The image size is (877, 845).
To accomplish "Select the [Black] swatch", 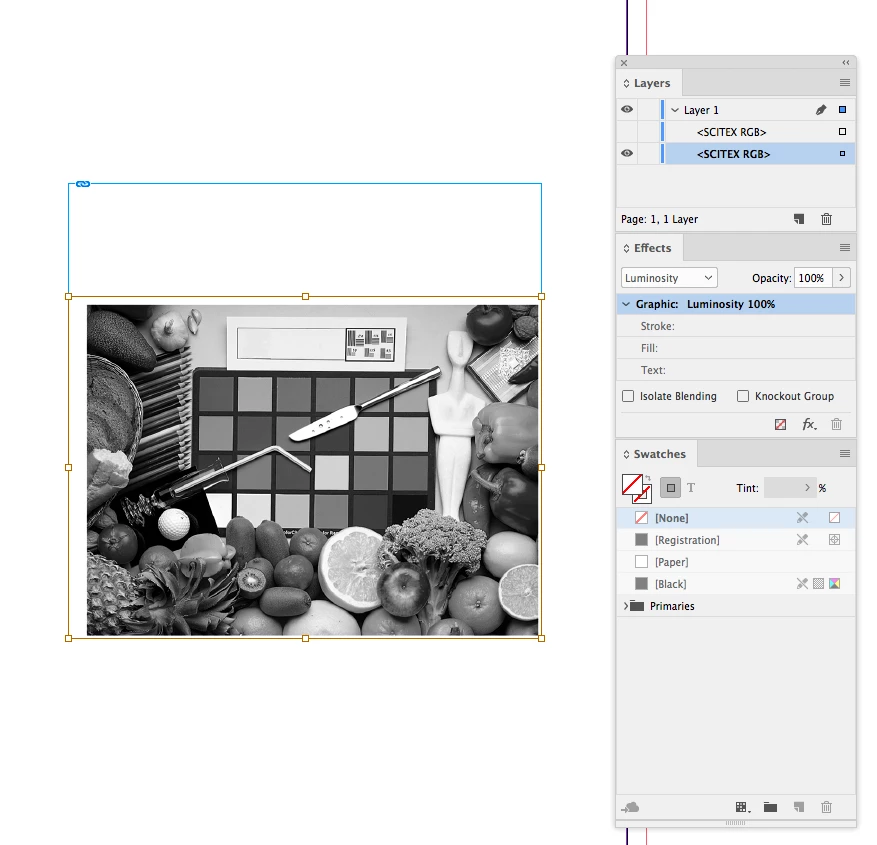I will [x=735, y=584].
